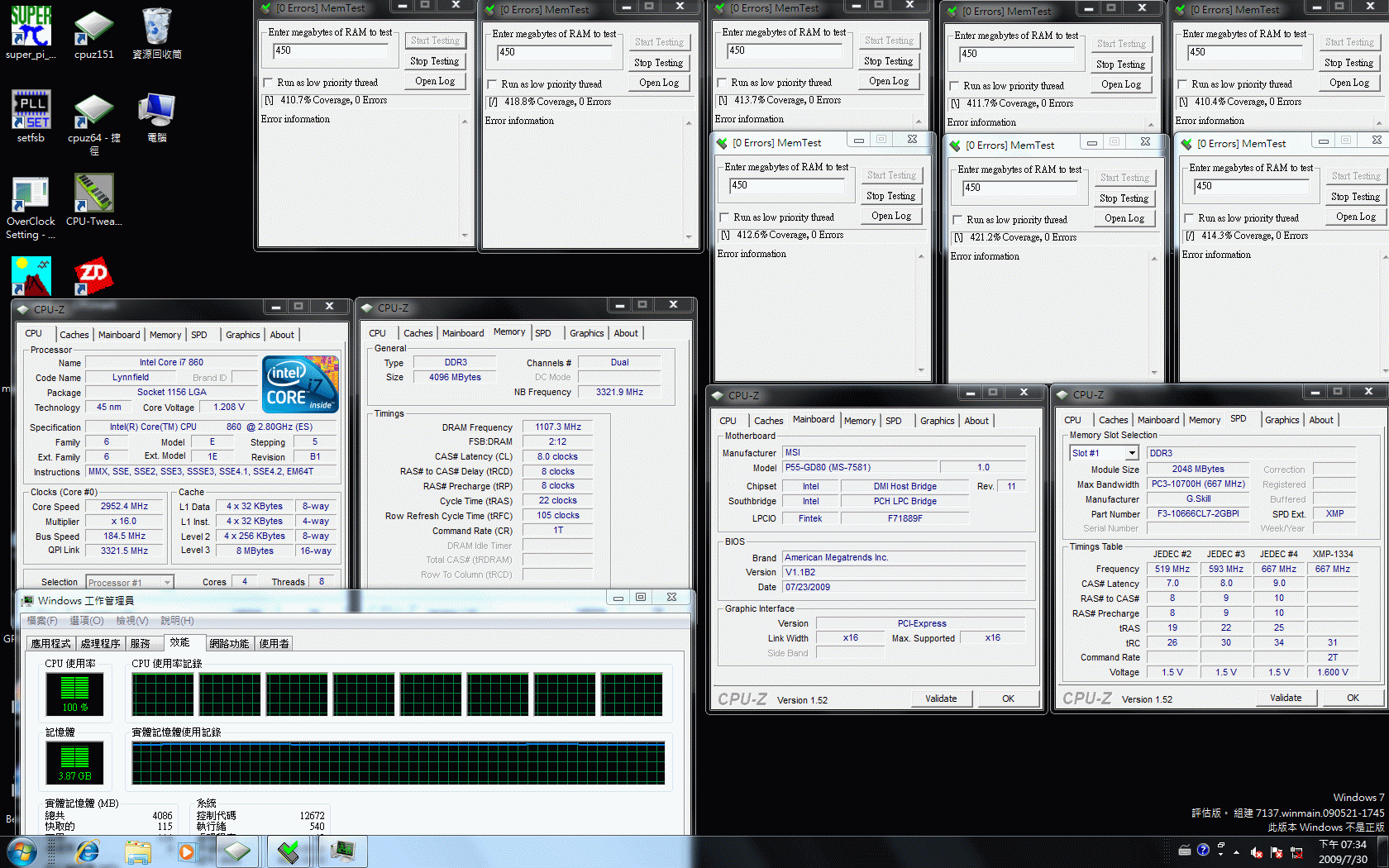1389x868 pixels.
Task: Select 'F3-10666CL7-2GBPI' part number in CPU-Z SPD
Action: [1198, 513]
